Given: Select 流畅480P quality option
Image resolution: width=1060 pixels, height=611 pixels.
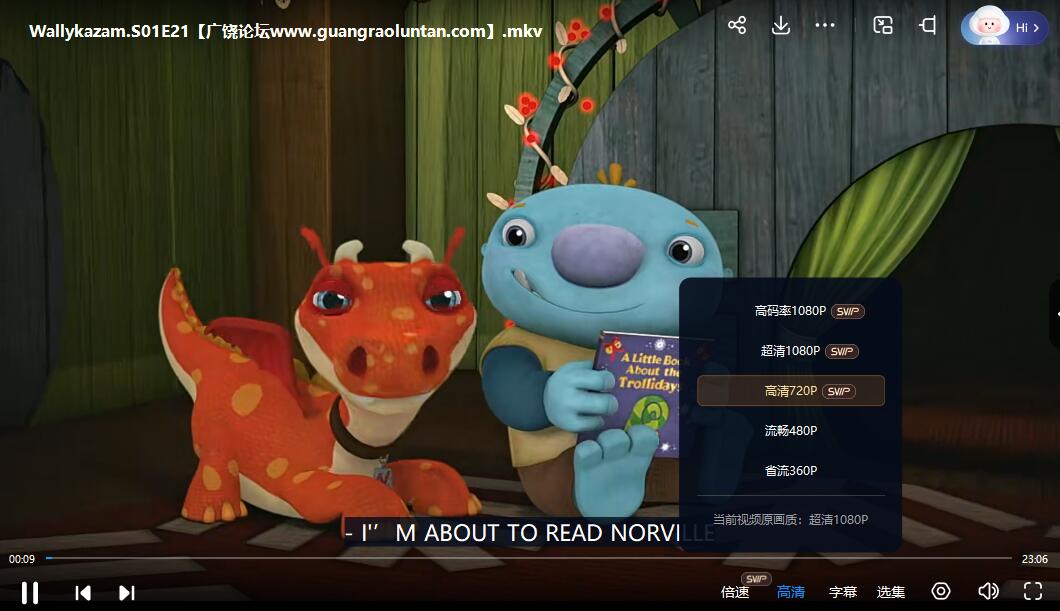Looking at the screenshot, I should tap(791, 431).
